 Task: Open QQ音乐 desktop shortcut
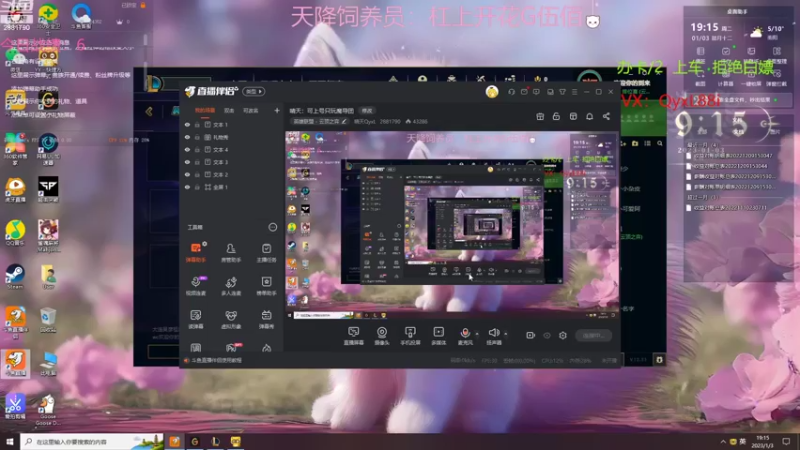[x=15, y=233]
